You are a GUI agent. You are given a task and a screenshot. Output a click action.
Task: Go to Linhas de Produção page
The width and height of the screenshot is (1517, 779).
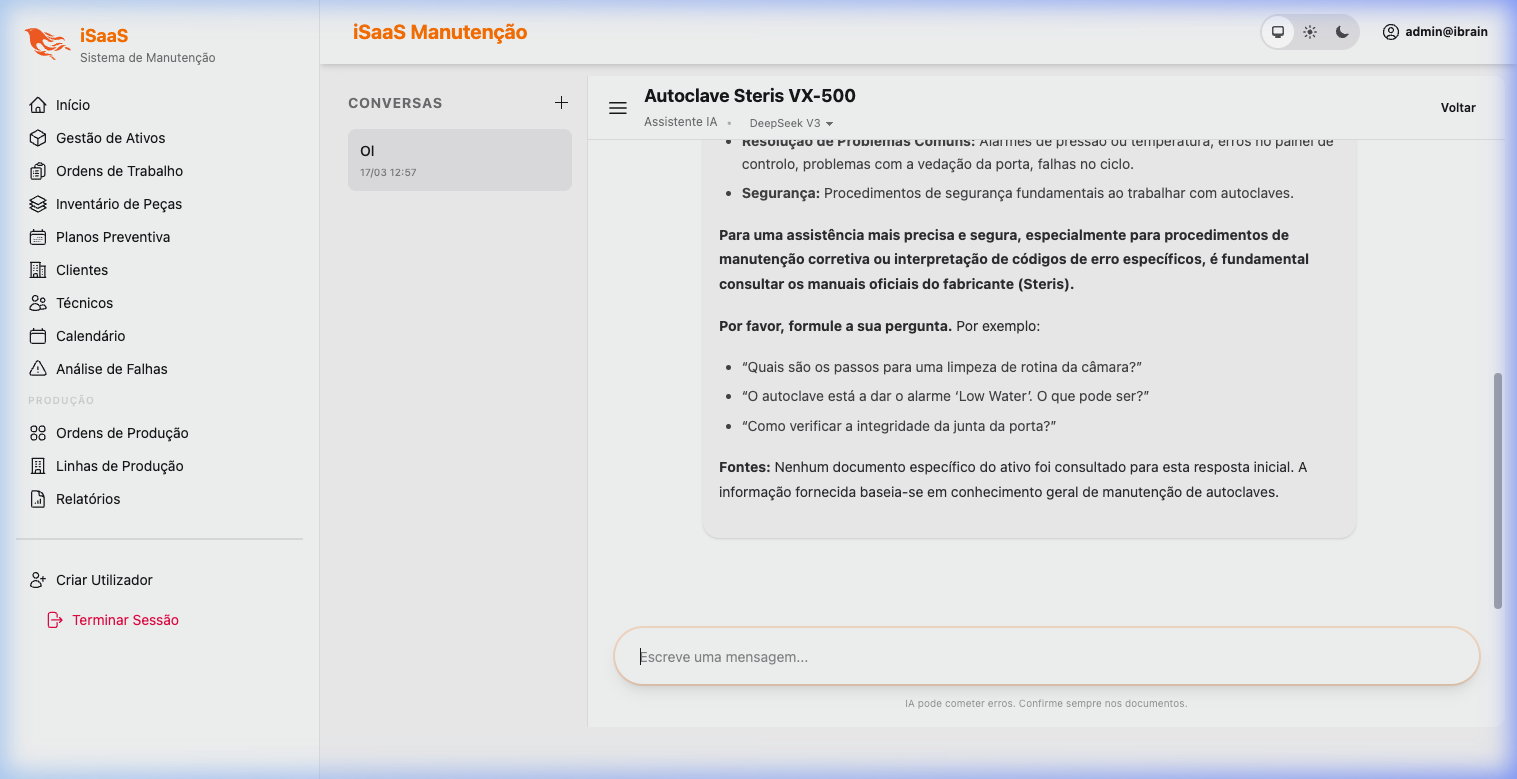(119, 466)
